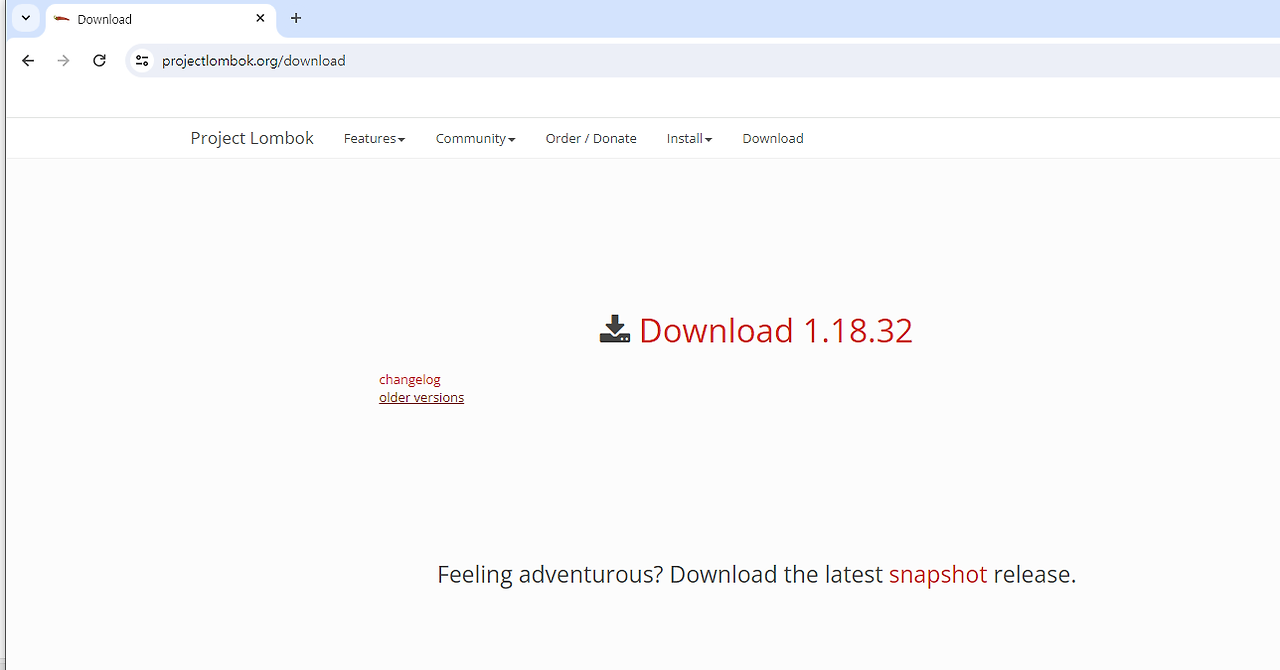Screen dimensions: 1280x670
Task: Click the Lombok favicon on the tab
Action: point(62,19)
